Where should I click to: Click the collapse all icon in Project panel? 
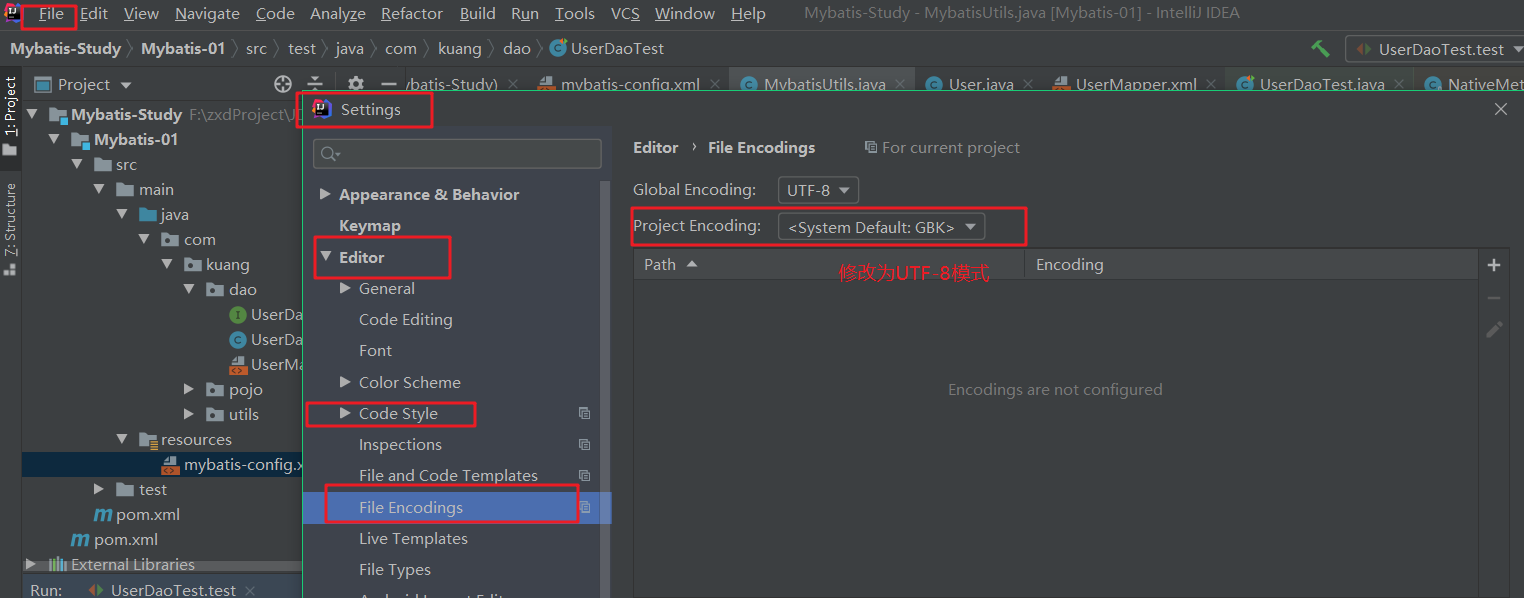pyautogui.click(x=315, y=85)
